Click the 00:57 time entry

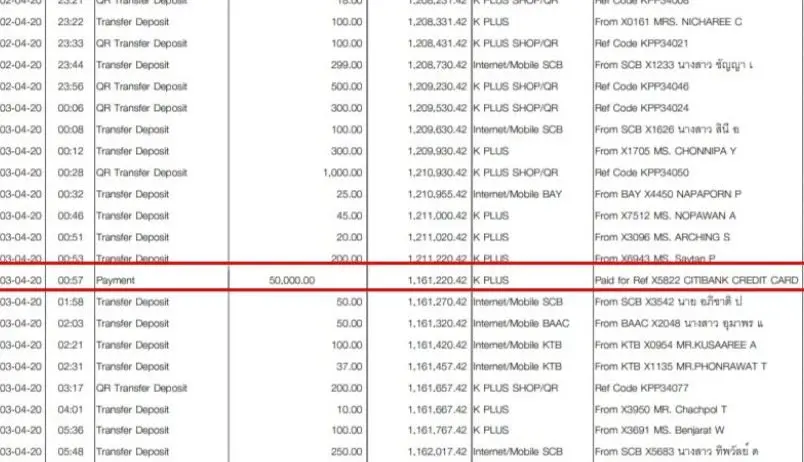coord(71,280)
